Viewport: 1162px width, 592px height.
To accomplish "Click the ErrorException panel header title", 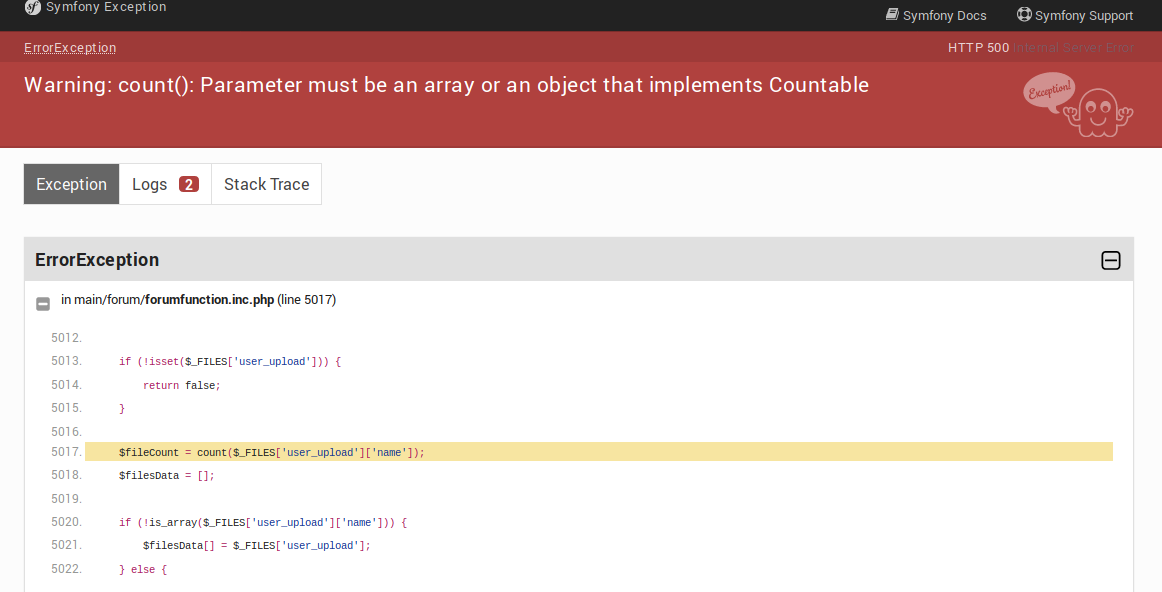I will point(97,259).
